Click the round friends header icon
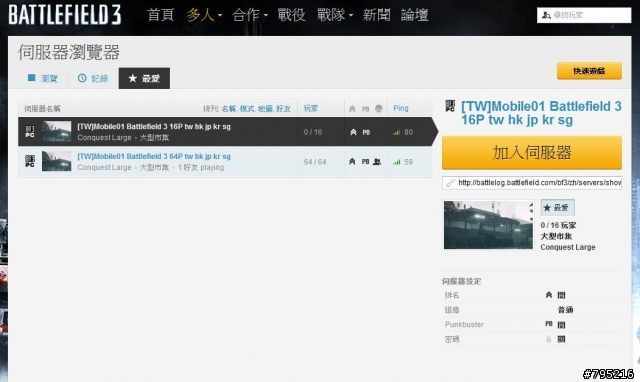Screen dimensions: 640x382 (379, 109)
